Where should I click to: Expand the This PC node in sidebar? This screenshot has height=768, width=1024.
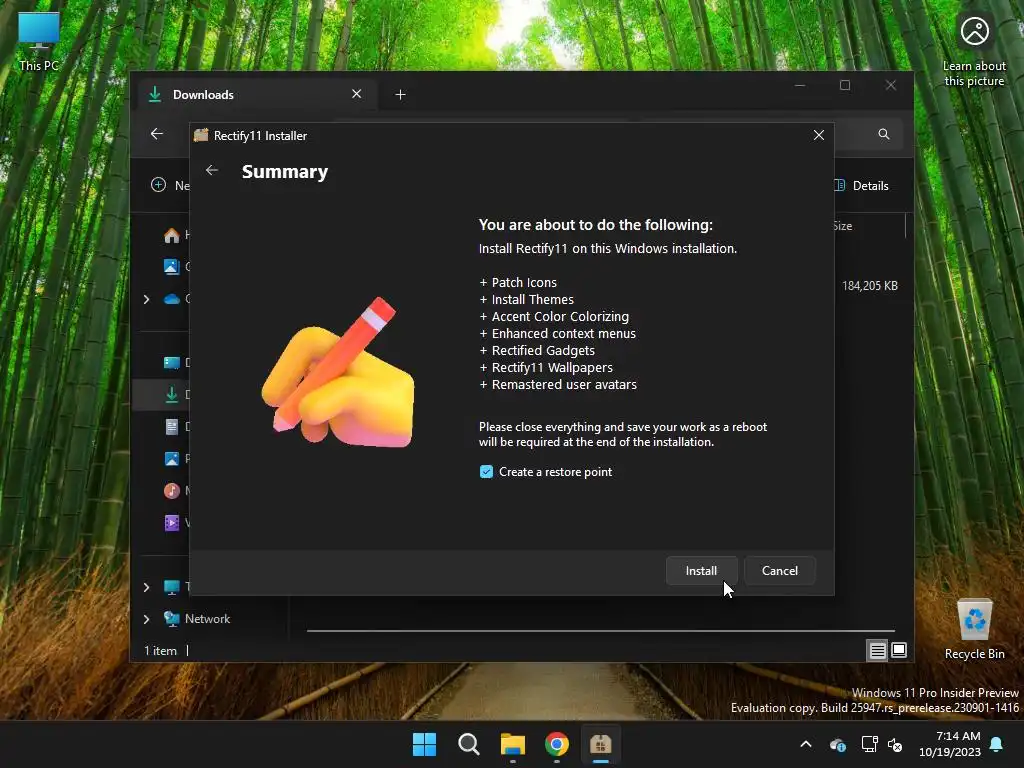[146, 587]
